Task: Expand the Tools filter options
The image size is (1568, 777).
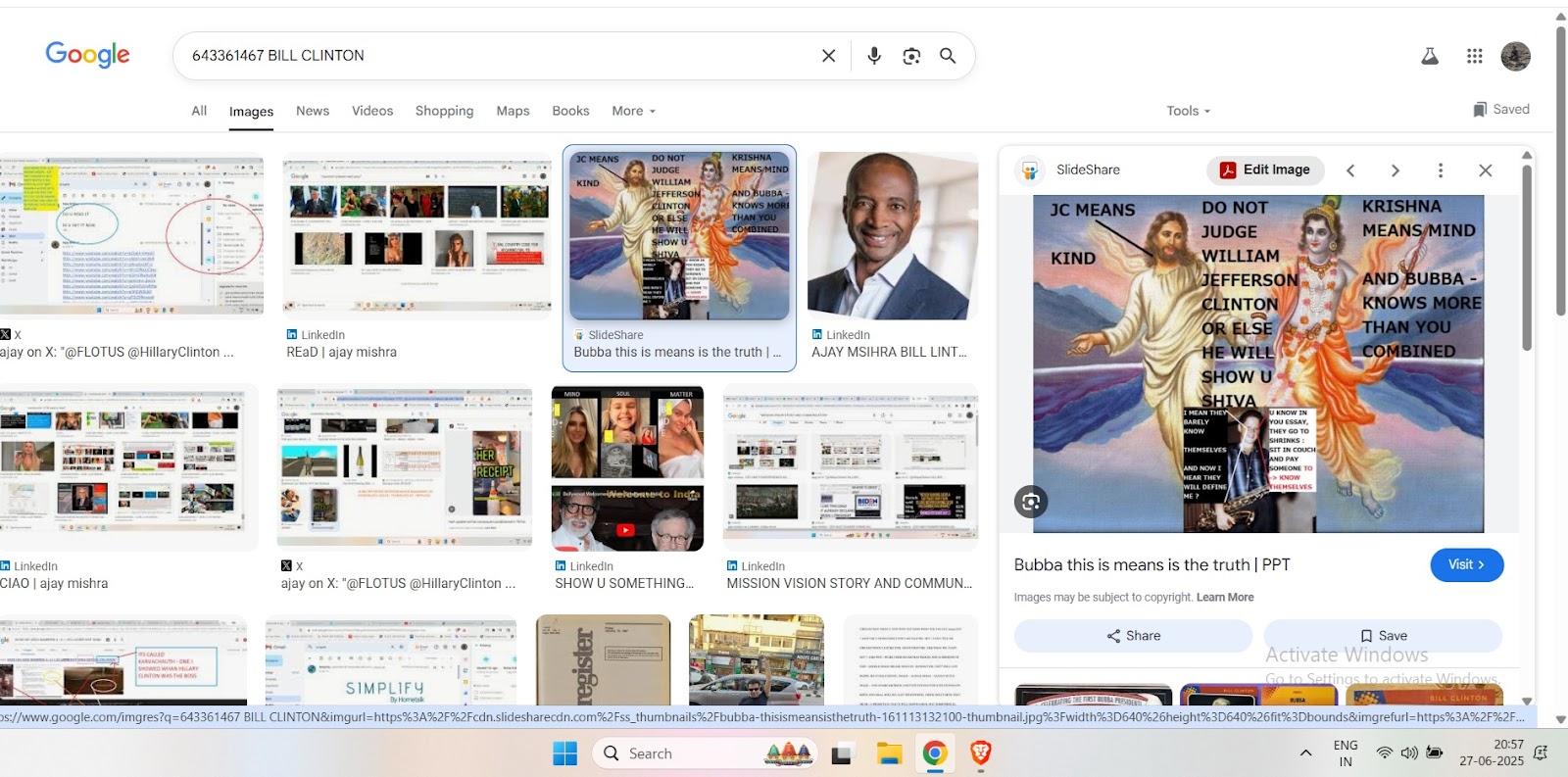Action: (x=1188, y=111)
